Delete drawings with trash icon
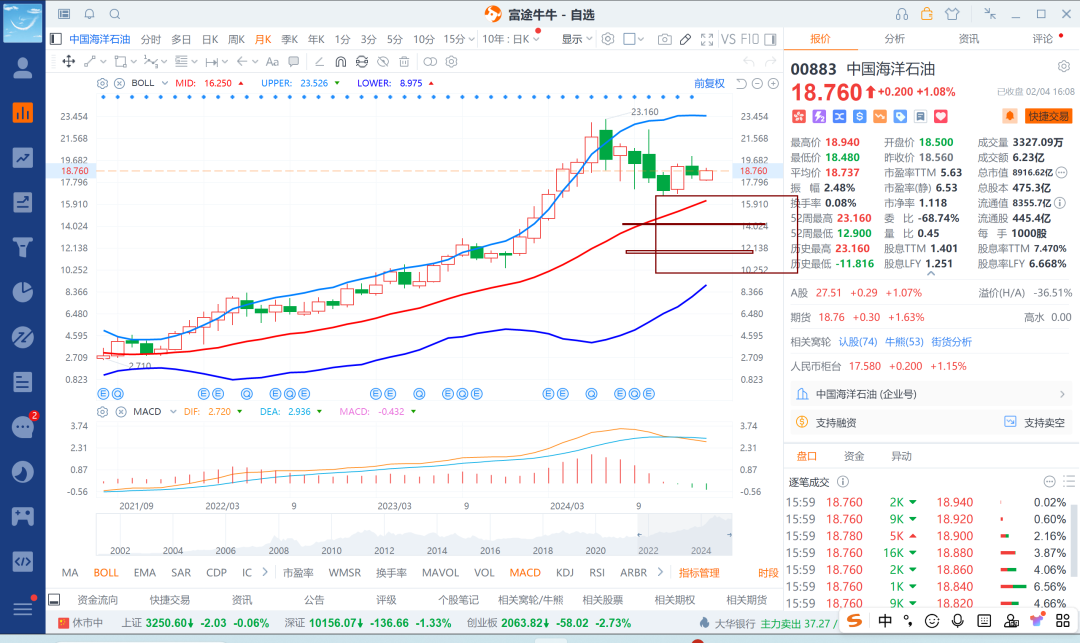Screen dimensions: 1080x643 coord(404,62)
